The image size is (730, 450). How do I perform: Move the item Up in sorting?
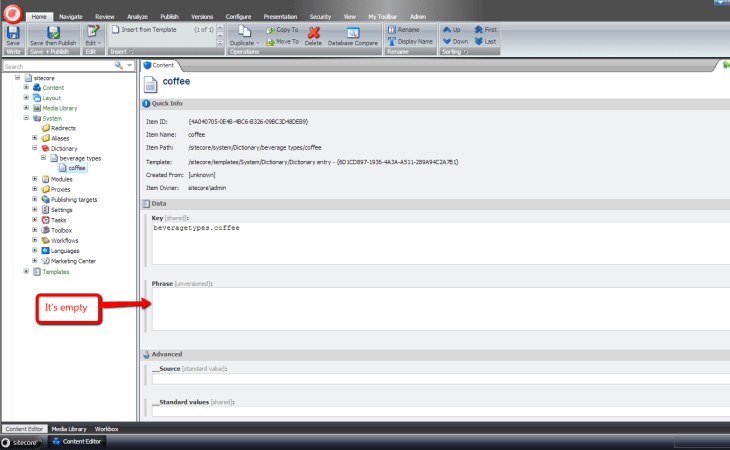[x=451, y=30]
